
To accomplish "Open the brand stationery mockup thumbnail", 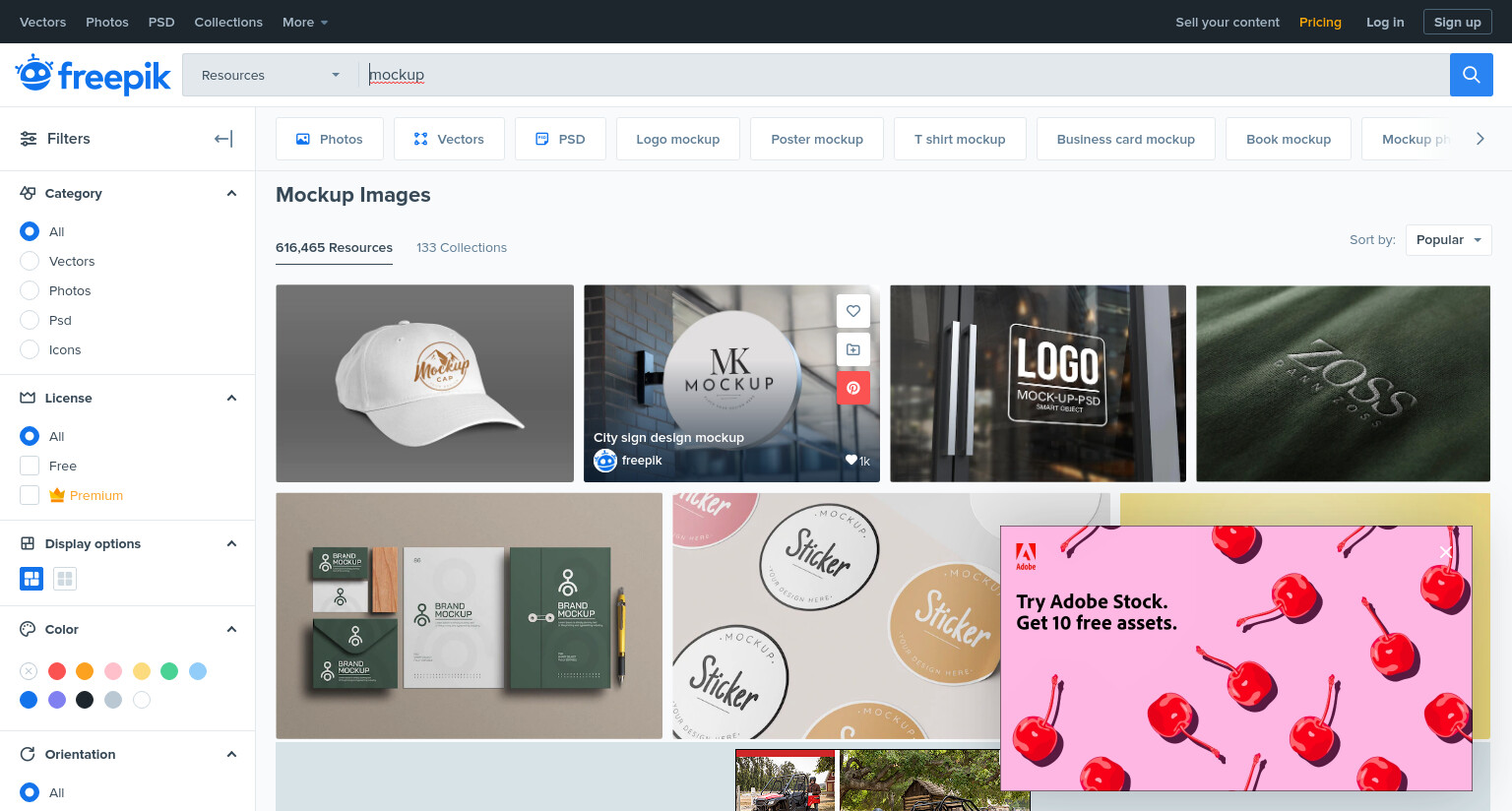I will (x=469, y=616).
